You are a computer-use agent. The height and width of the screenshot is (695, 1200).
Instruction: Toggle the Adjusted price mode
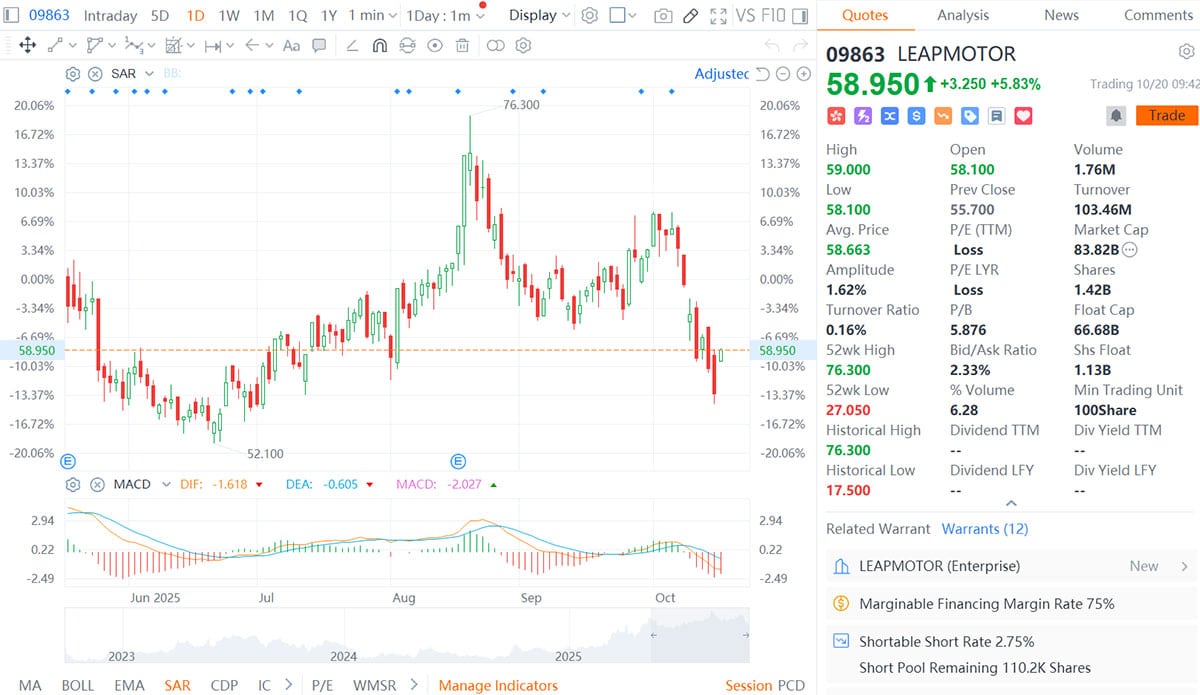(x=722, y=73)
